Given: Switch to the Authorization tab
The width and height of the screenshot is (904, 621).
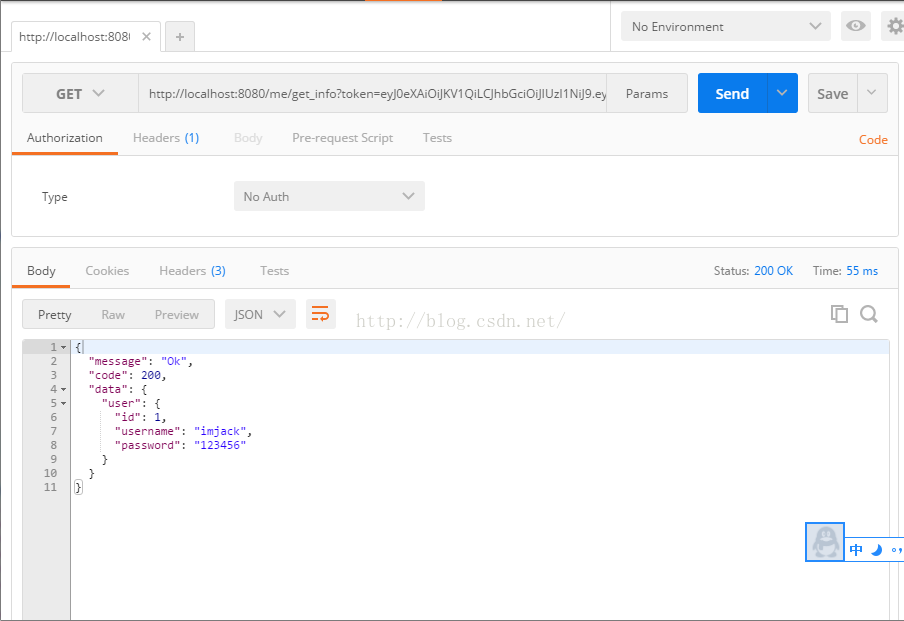Looking at the screenshot, I should (x=65, y=138).
